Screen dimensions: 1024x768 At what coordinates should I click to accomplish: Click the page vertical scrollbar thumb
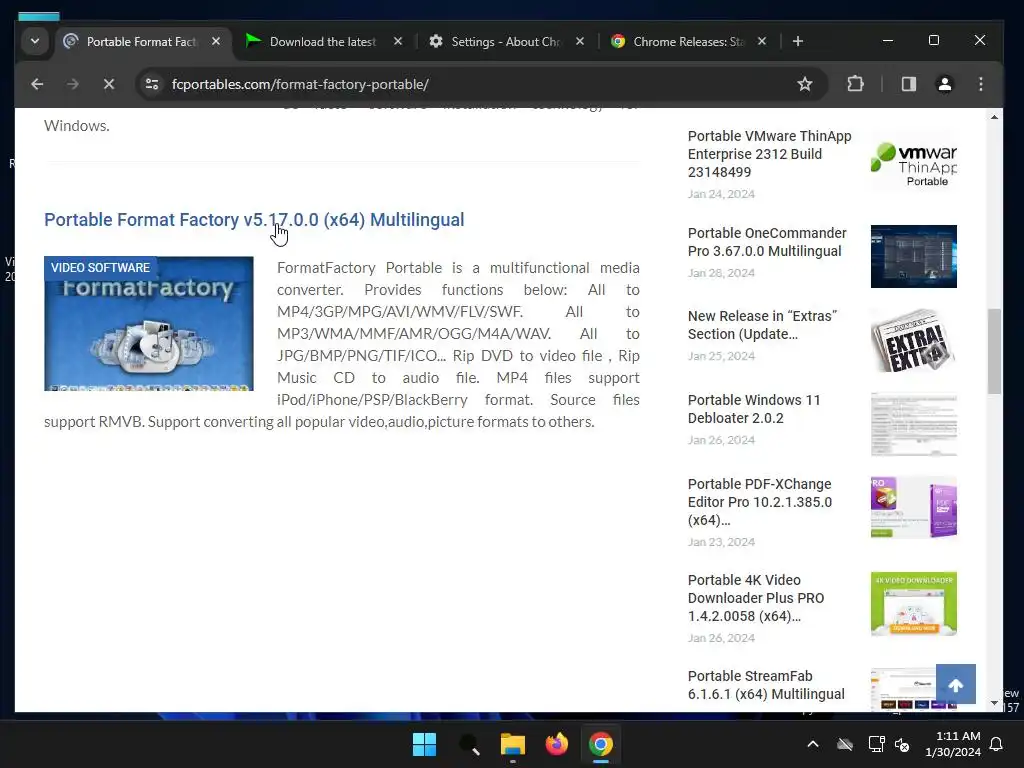pyautogui.click(x=994, y=351)
